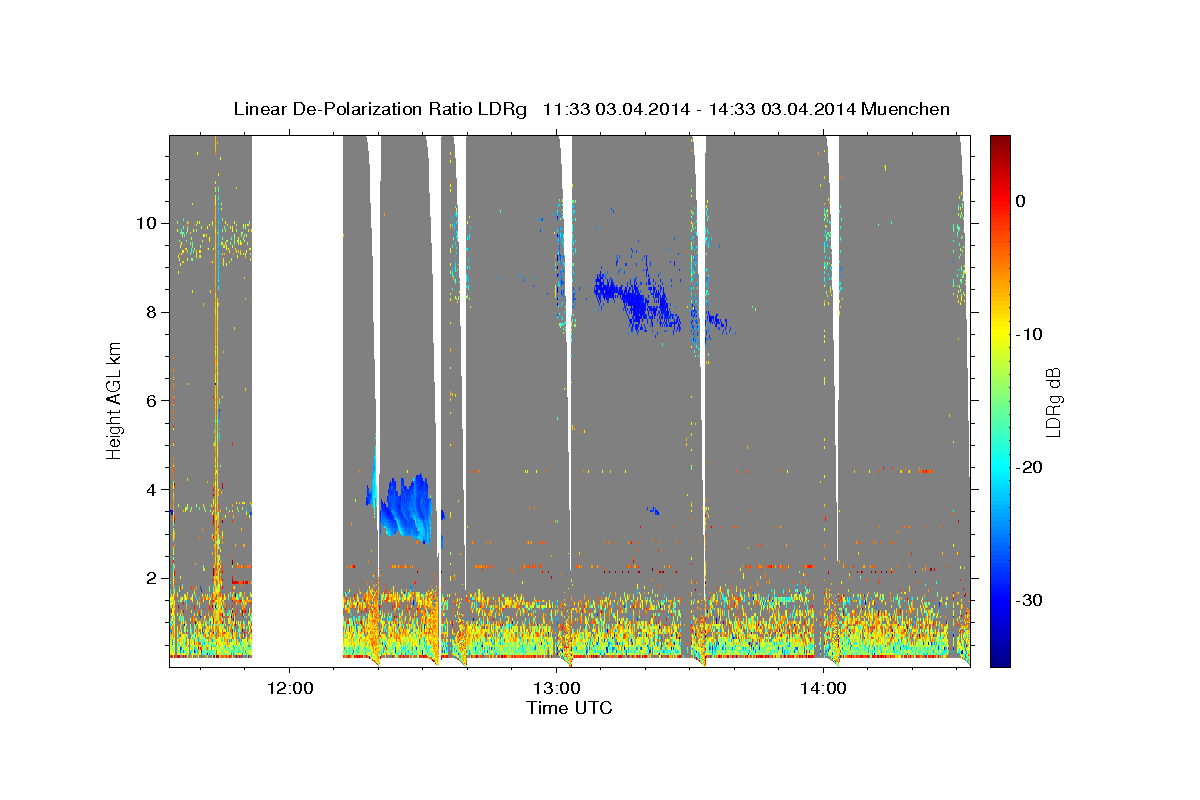This screenshot has height=800, width=1200.
Task: Click the colorbar tick value '-10'
Action: click(1030, 334)
